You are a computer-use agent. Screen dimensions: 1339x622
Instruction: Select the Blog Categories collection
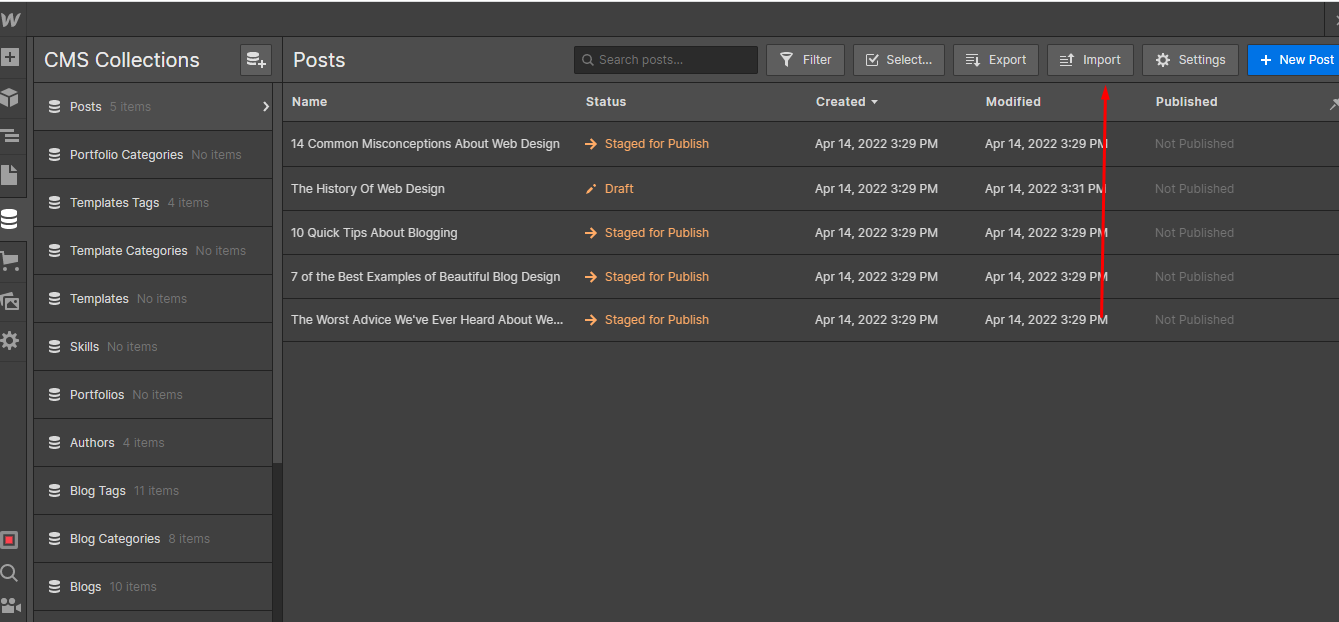click(x=115, y=539)
